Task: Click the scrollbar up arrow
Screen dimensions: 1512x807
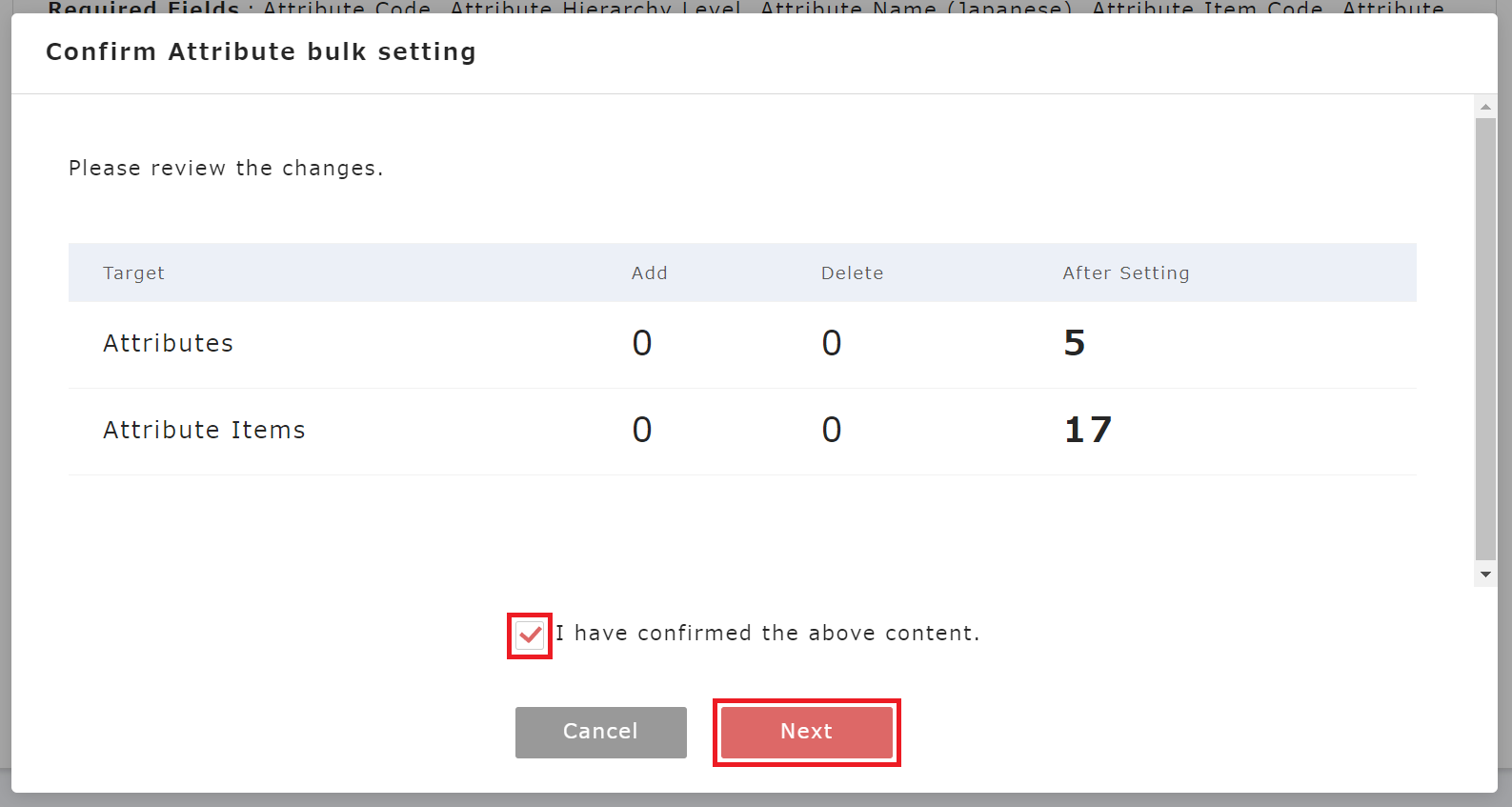Action: [1484, 107]
